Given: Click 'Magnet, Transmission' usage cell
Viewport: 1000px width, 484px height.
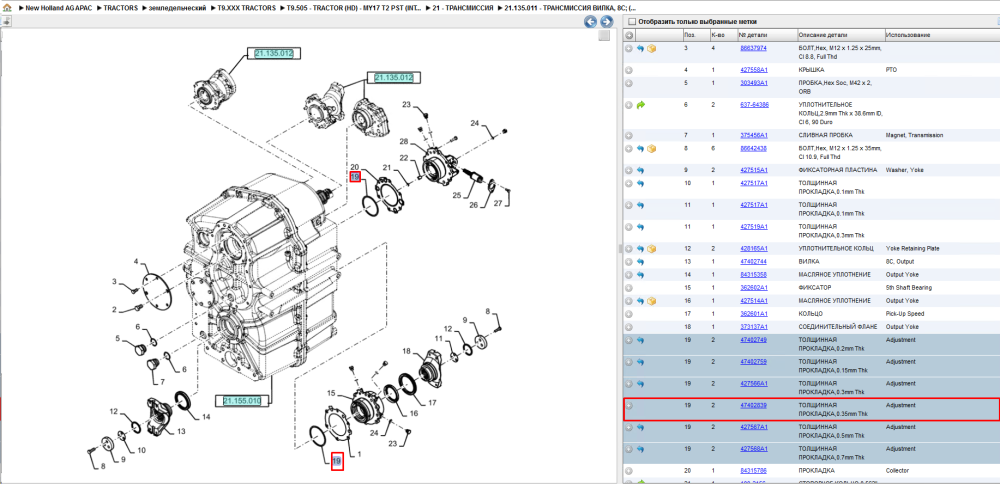Looking at the screenshot, I should [x=915, y=135].
